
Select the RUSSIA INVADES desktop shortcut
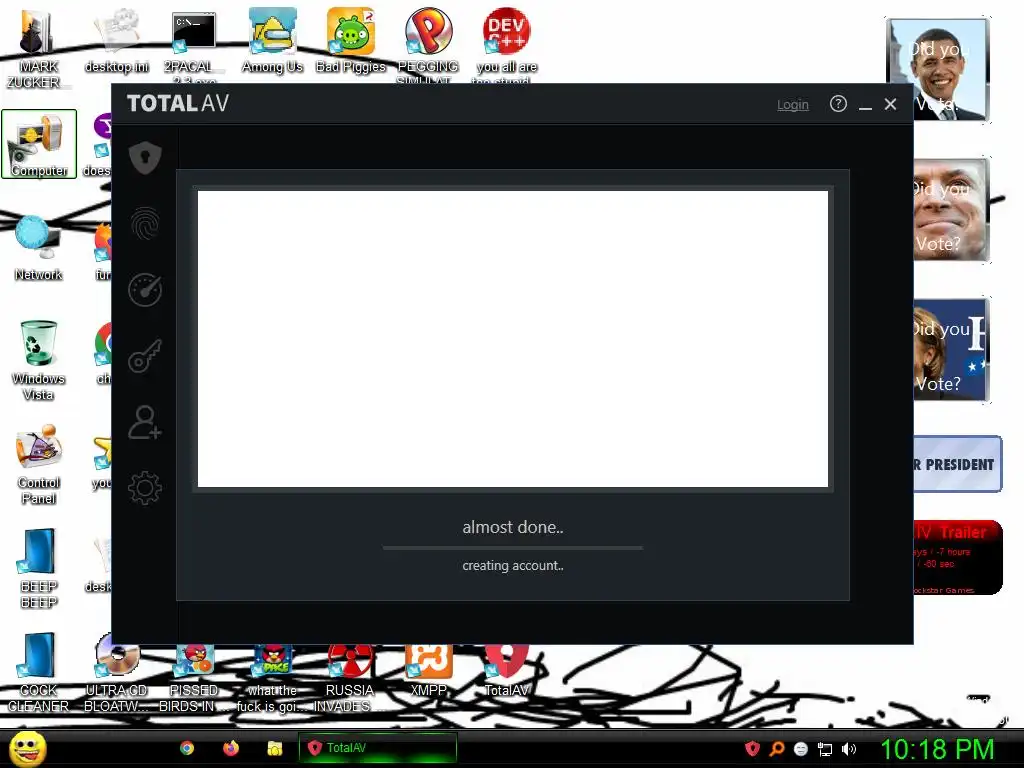click(x=350, y=679)
